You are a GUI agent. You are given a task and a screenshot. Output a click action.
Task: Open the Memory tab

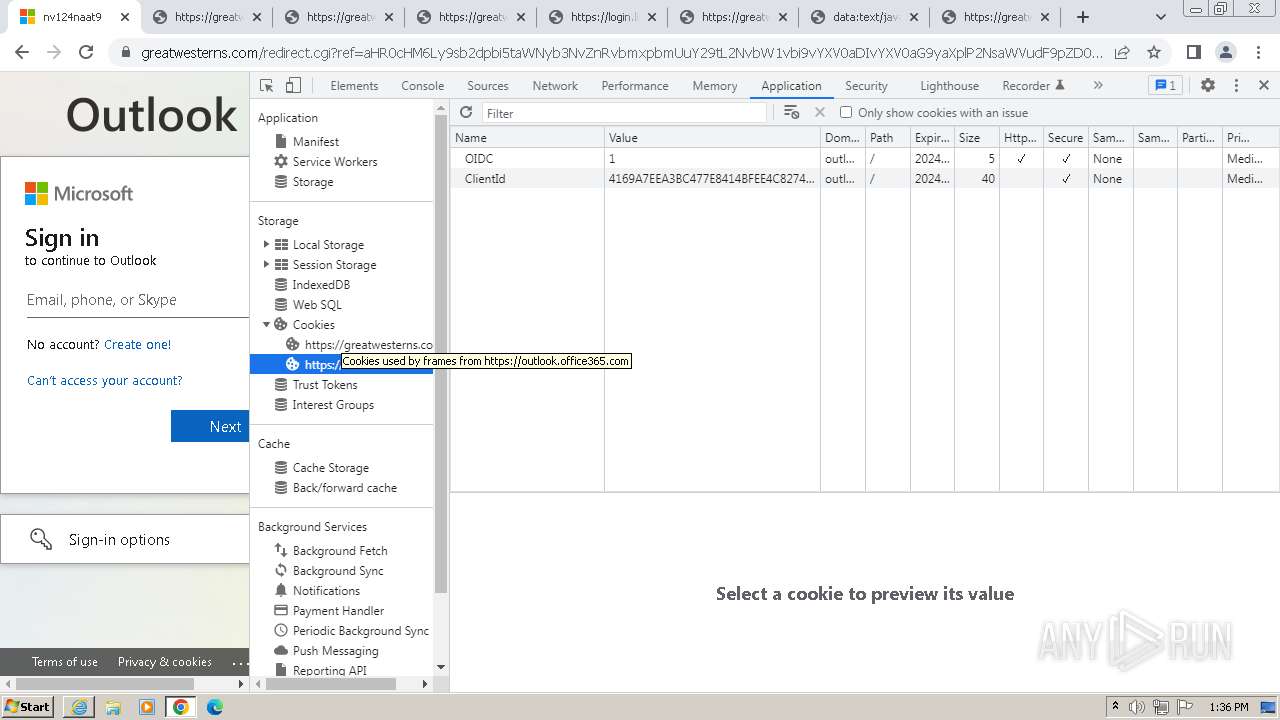pos(715,86)
